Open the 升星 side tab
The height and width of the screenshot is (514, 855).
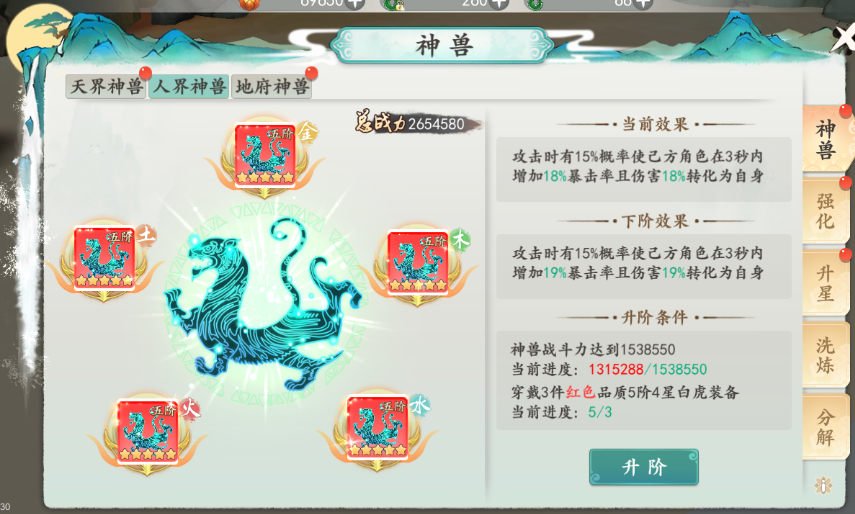point(826,283)
